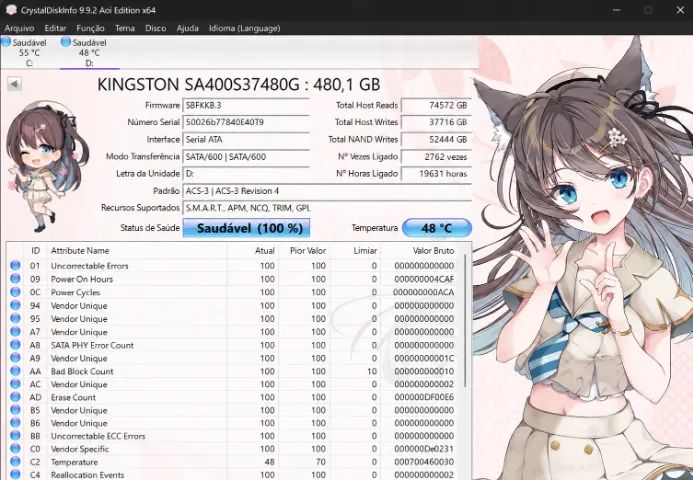Click the Bad Block Count attribute name

click(x=82, y=371)
